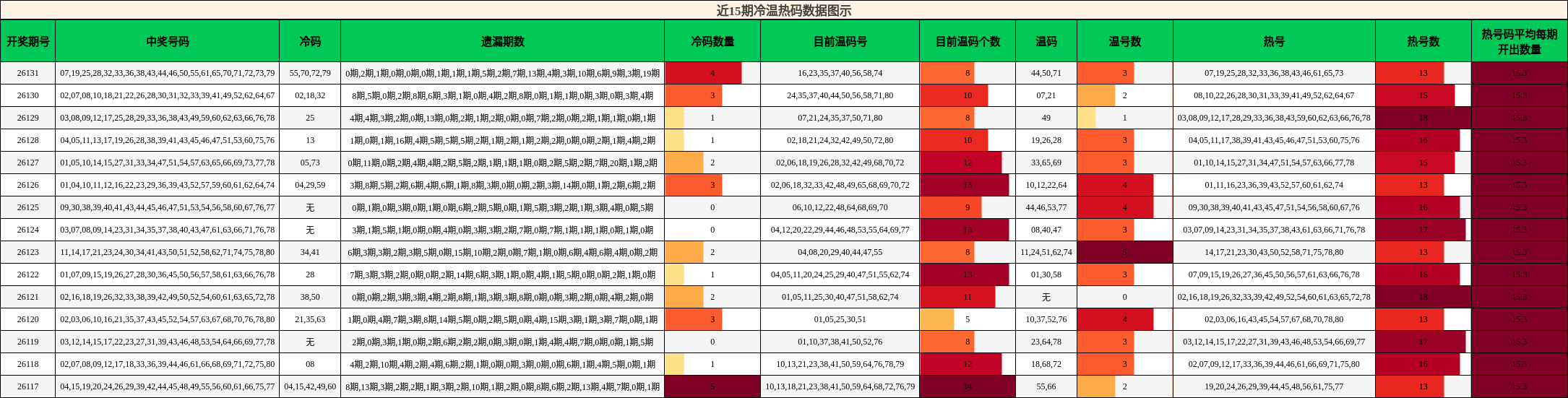The image size is (1568, 398).
Task: Select cold code cell 04,15,42,49,60
Action: tap(310, 386)
